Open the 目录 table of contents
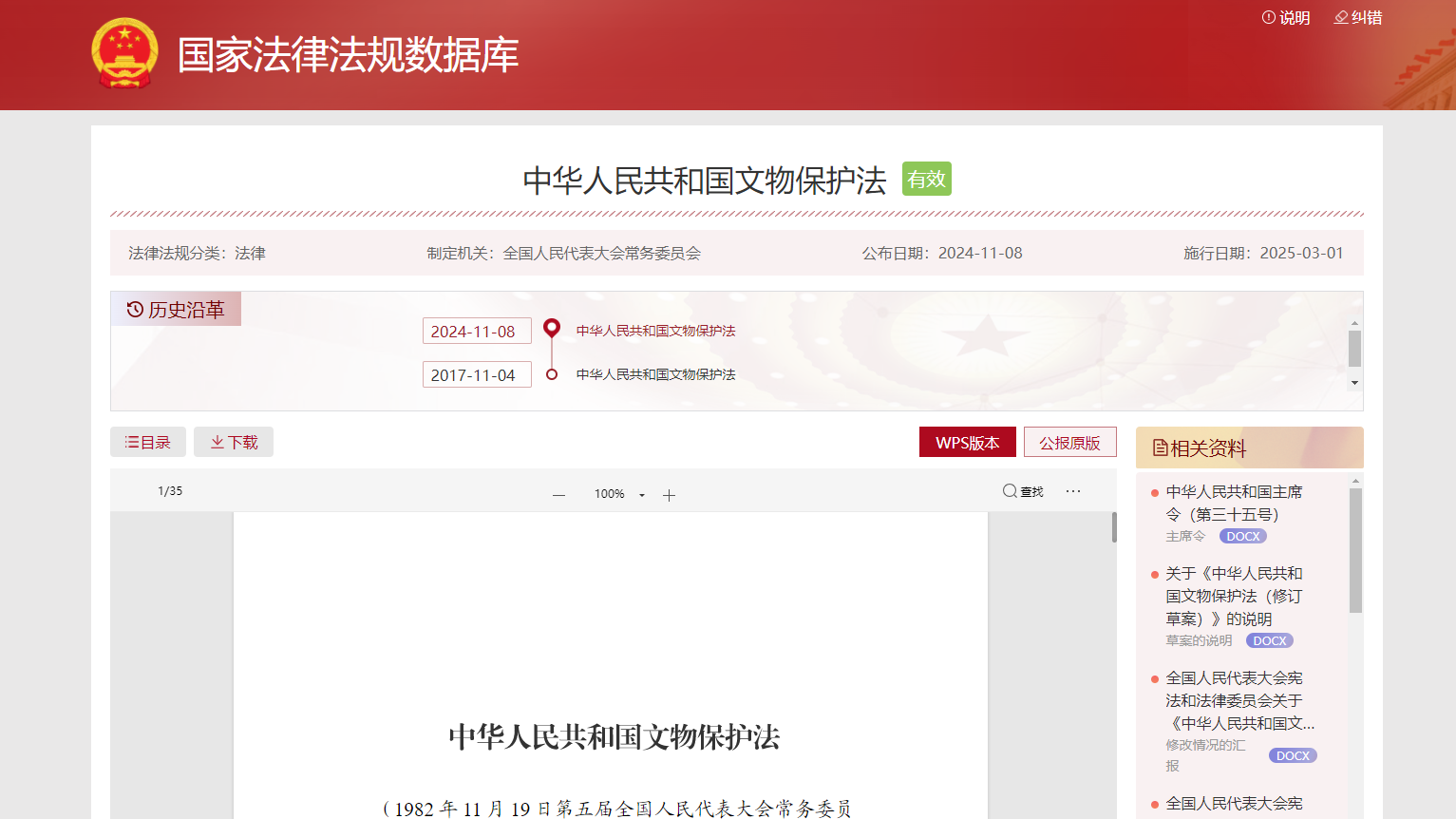 tap(148, 443)
